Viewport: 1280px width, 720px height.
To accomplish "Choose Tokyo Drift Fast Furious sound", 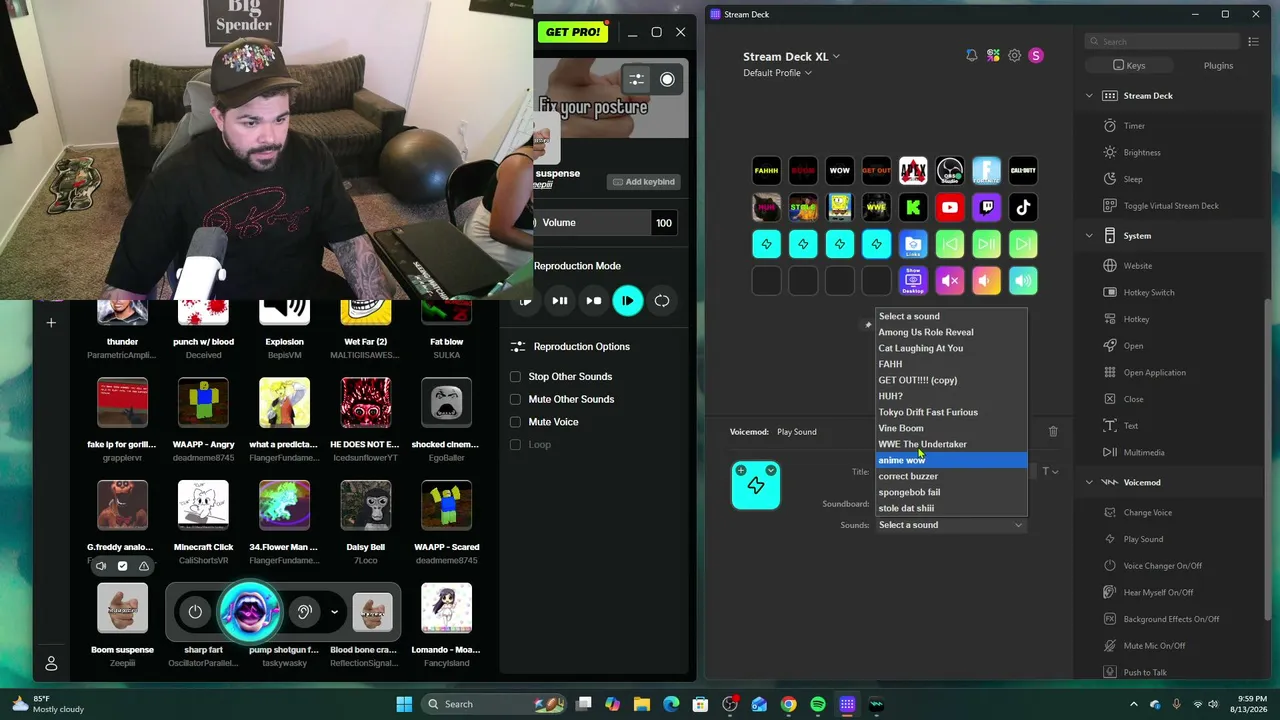I will (x=951, y=412).
